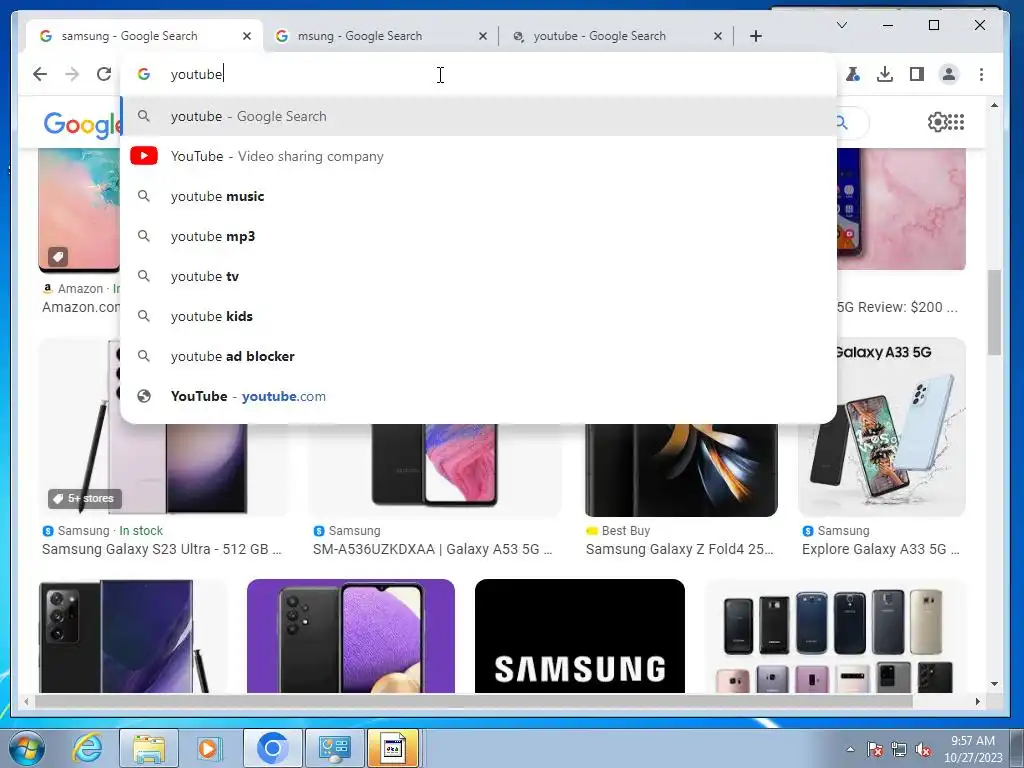Switch to msung - Google Search tab
The height and width of the screenshot is (768, 1024).
(x=380, y=37)
